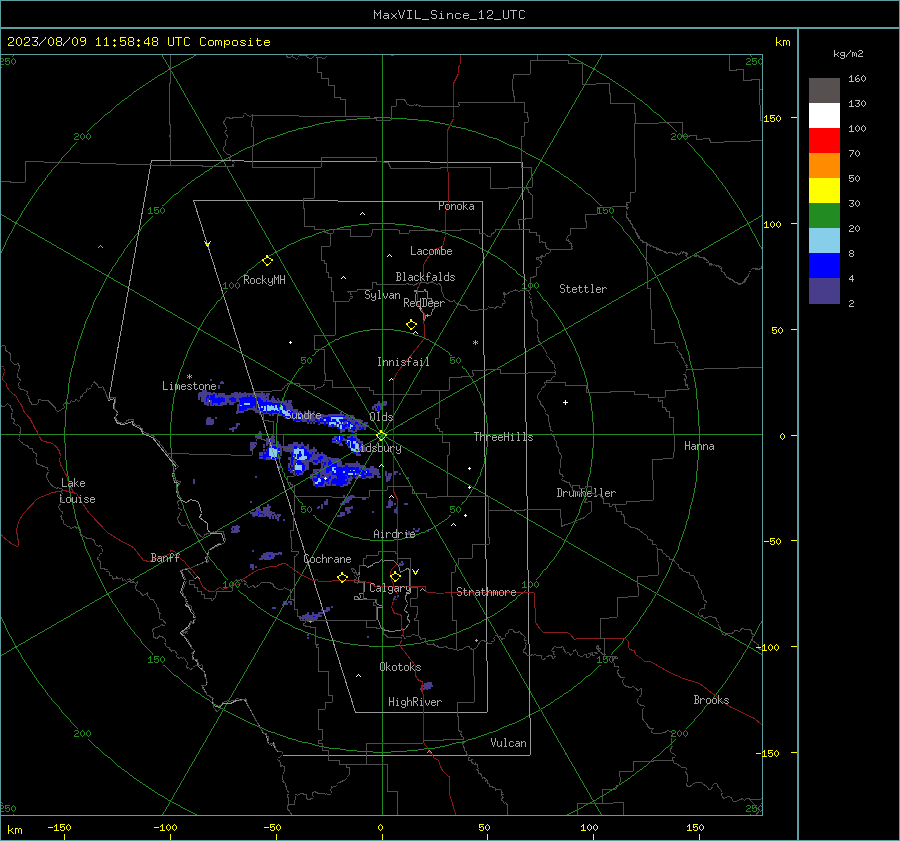Click the kg/m2 legend unit label
Screen dimensions: 900x841
coord(848,54)
